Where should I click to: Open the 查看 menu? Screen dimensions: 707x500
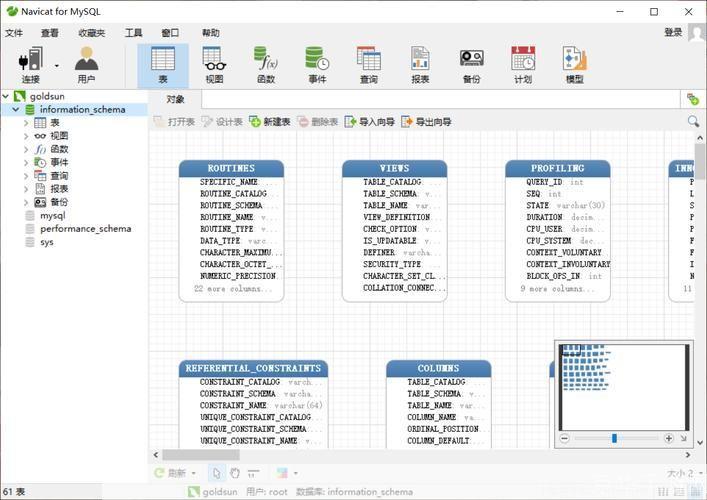coord(50,33)
